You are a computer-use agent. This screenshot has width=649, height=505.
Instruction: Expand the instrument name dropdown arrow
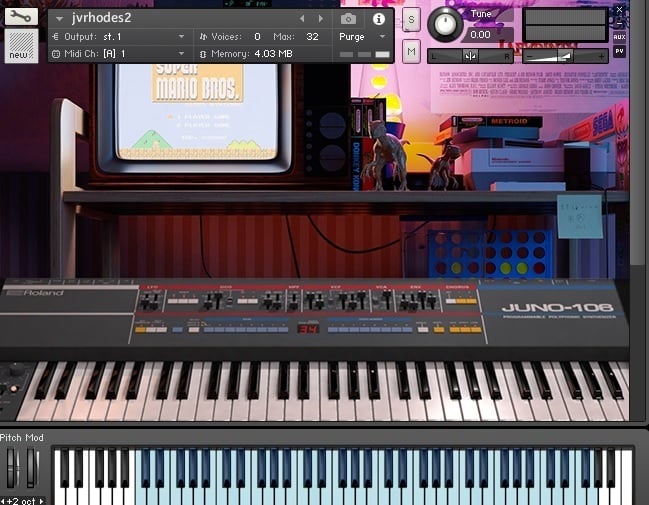[x=59, y=19]
